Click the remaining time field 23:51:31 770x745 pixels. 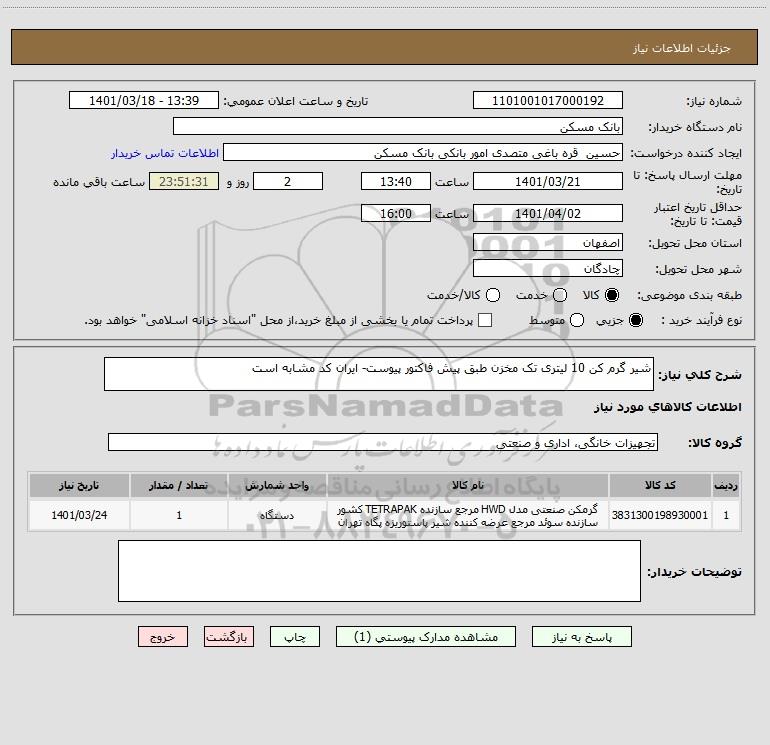click(x=184, y=181)
